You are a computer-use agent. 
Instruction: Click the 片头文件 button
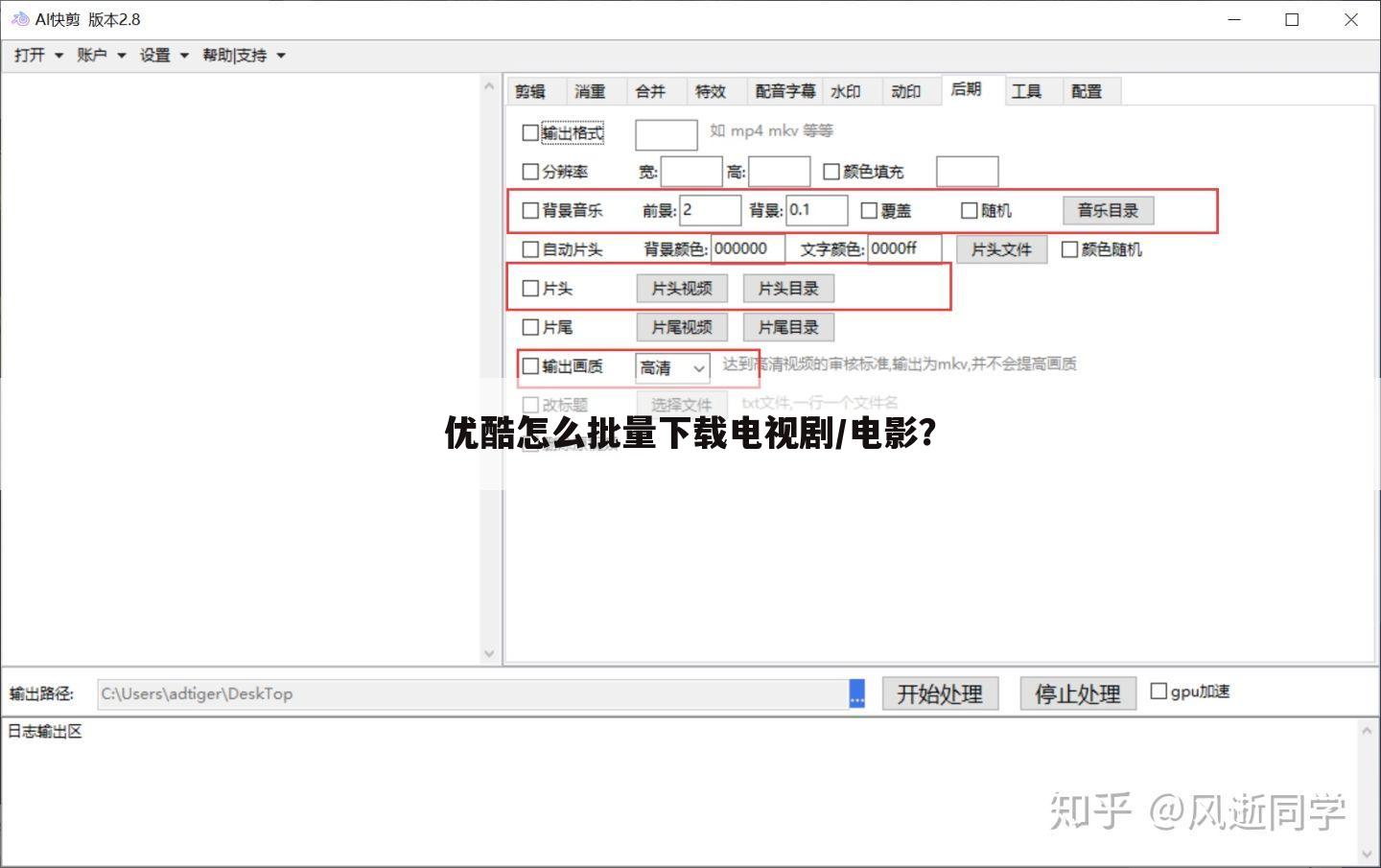coord(1001,249)
